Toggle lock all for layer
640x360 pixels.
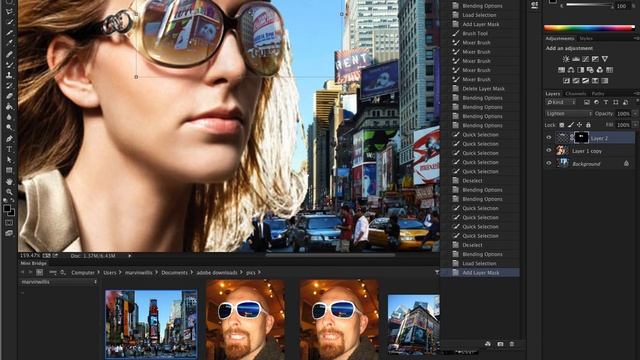click(588, 125)
